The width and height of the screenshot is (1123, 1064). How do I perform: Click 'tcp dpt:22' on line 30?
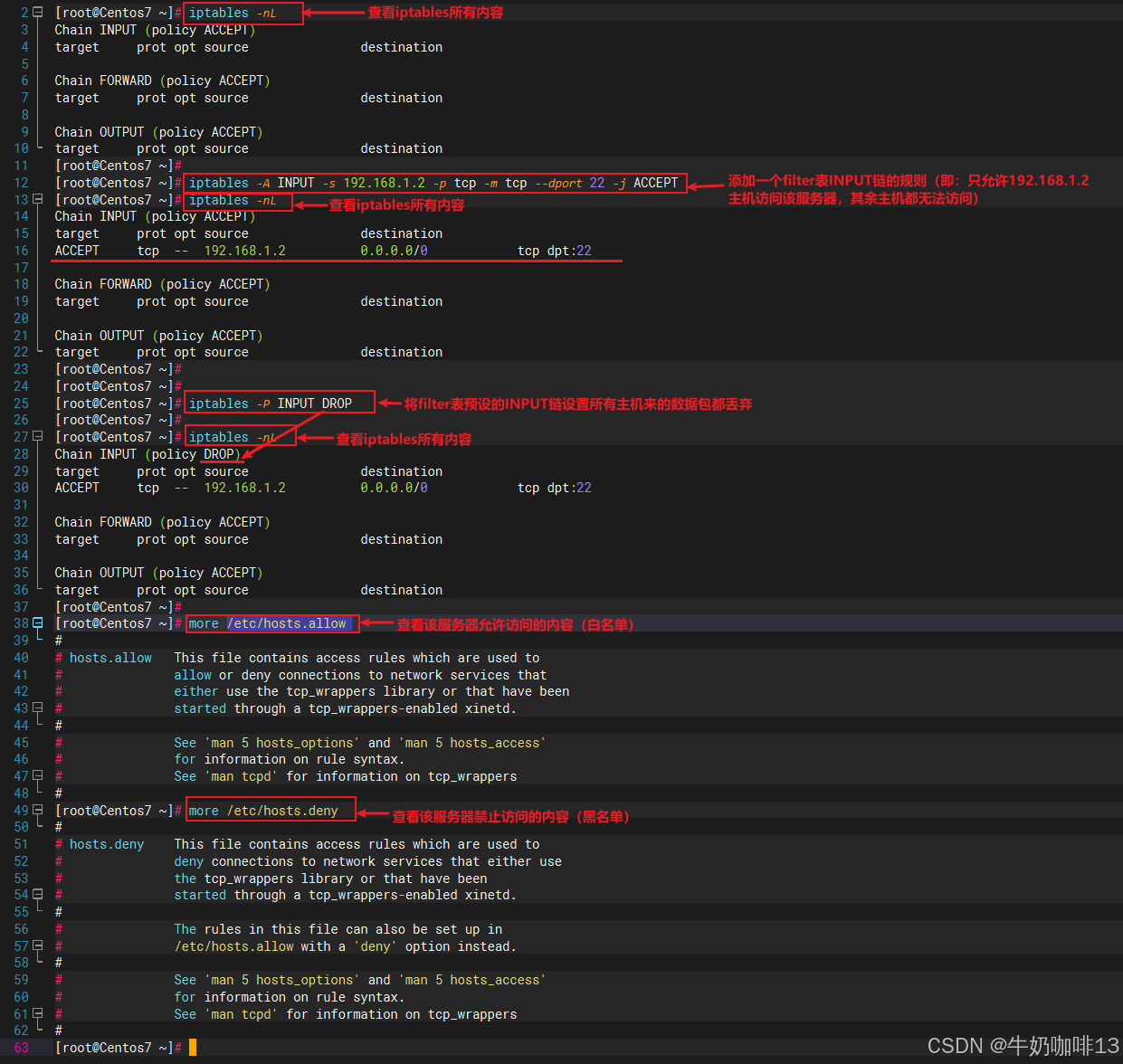555,488
